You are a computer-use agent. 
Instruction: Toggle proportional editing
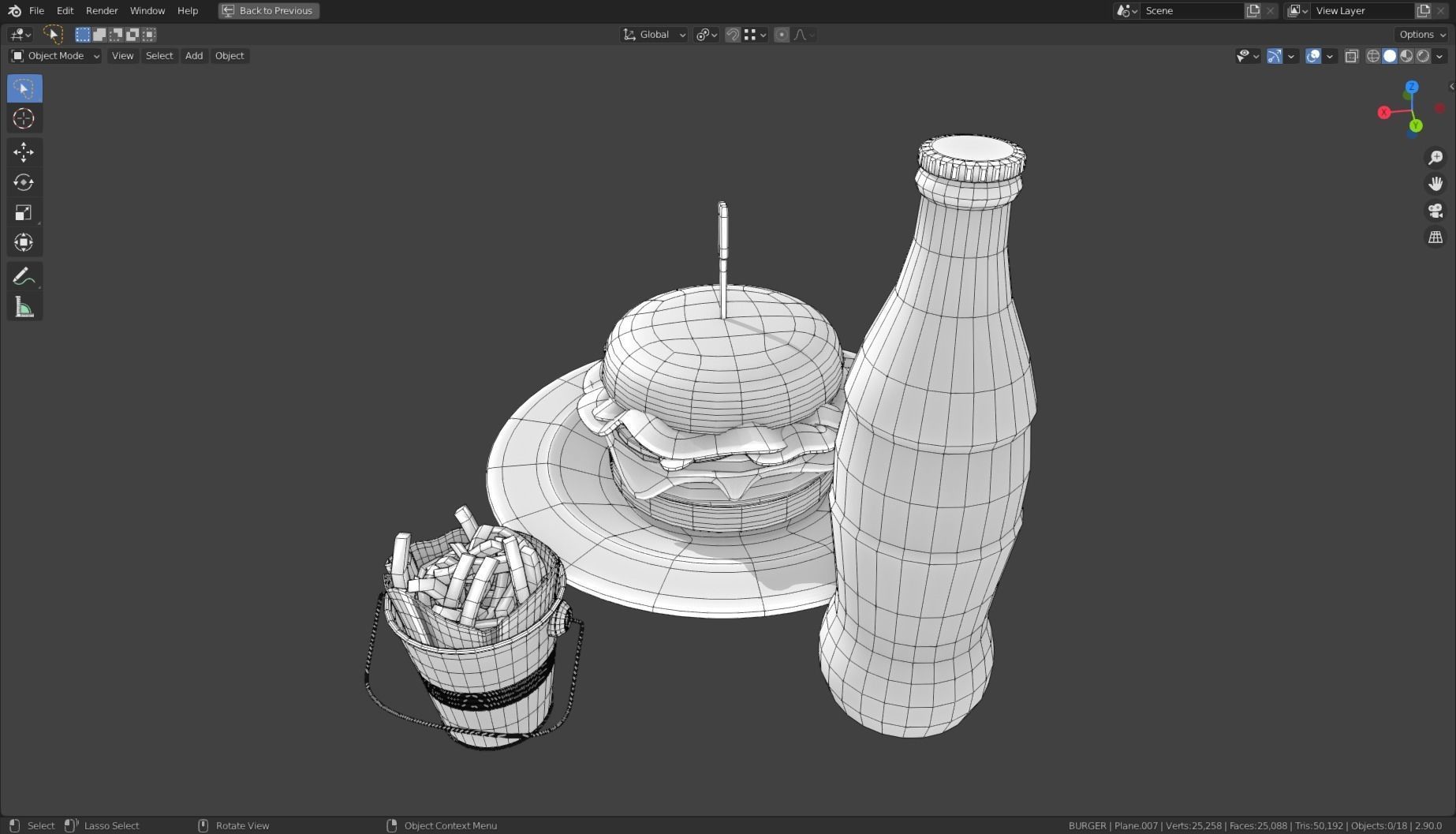782,34
